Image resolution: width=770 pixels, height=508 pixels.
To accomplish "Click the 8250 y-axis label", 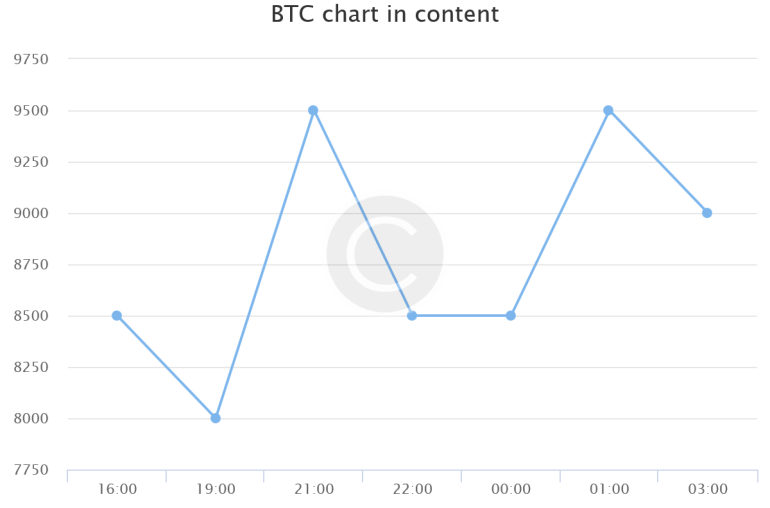I will pos(31,367).
